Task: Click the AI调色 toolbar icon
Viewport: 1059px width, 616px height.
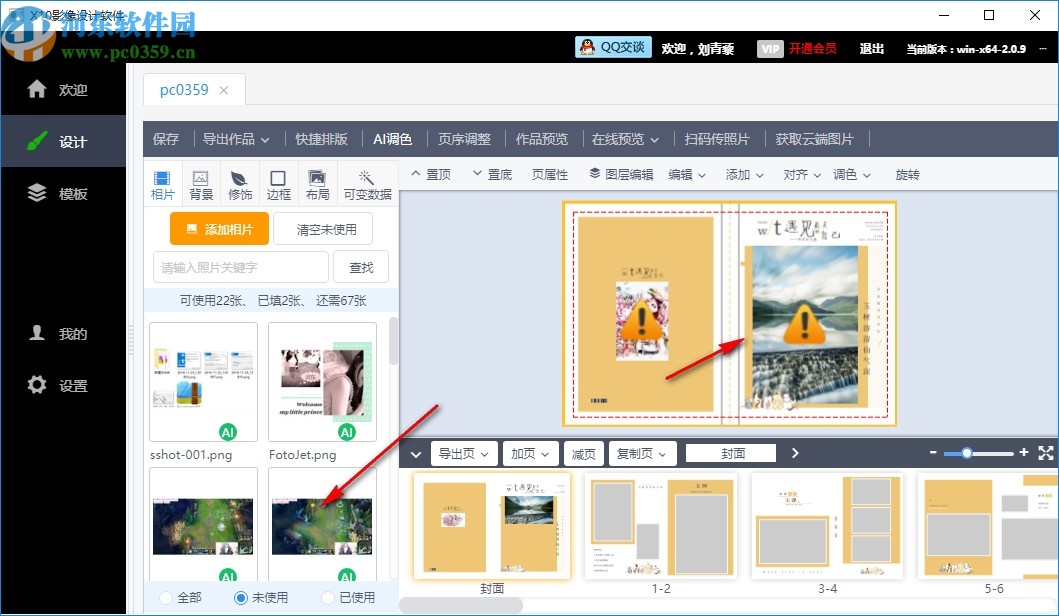Action: (x=392, y=139)
